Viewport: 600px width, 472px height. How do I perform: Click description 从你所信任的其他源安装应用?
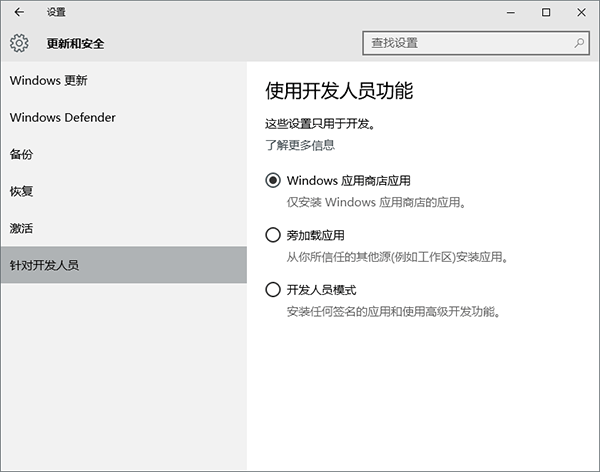[x=398, y=257]
